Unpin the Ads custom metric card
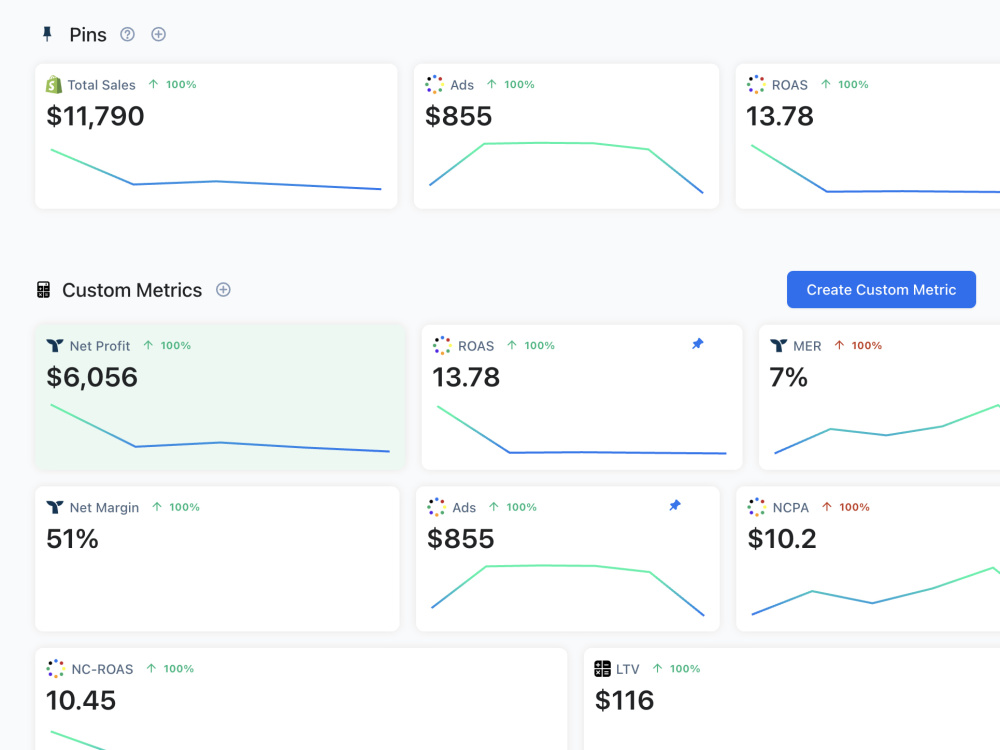Image resolution: width=1000 pixels, height=750 pixels. click(x=675, y=506)
